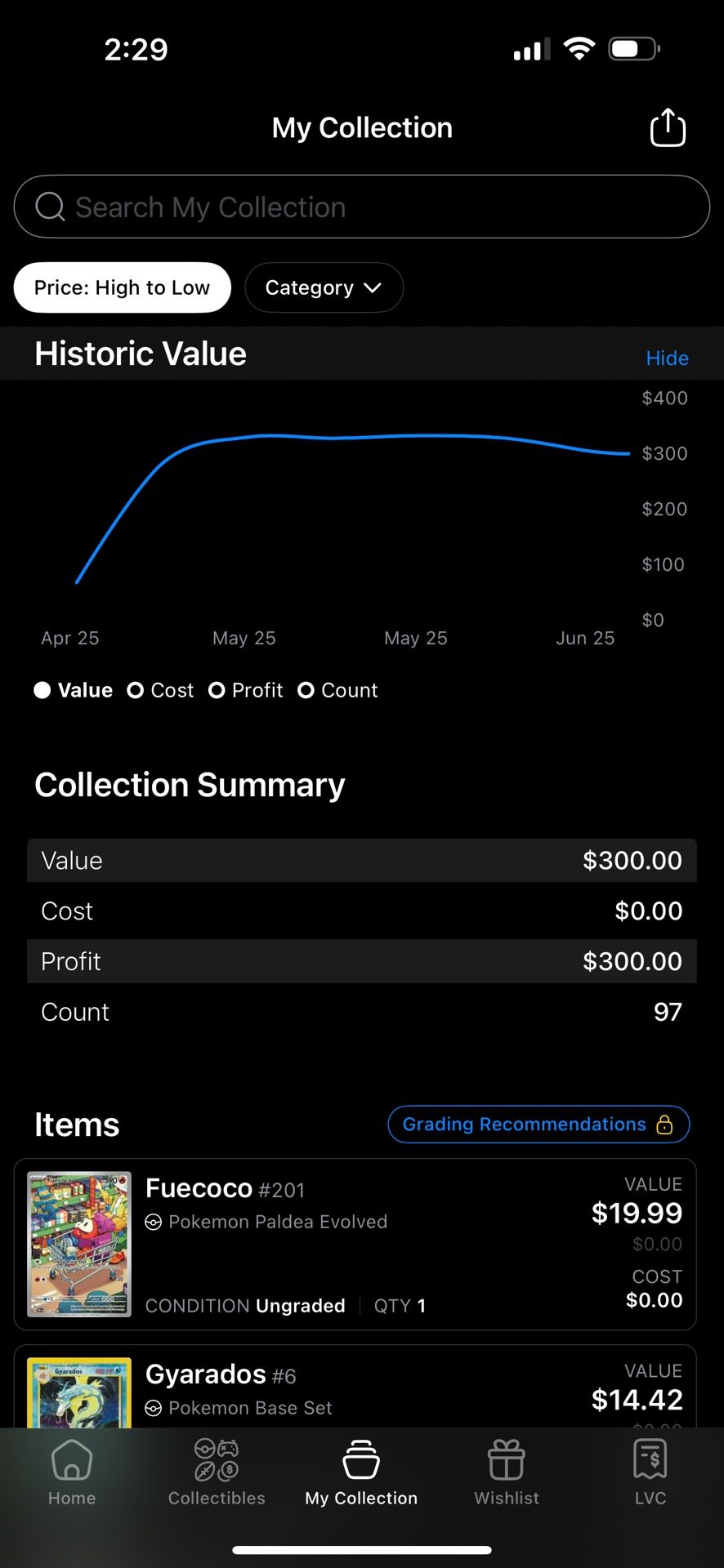Image resolution: width=724 pixels, height=1568 pixels.
Task: Open the LVC receipt icon
Action: coord(650,1459)
